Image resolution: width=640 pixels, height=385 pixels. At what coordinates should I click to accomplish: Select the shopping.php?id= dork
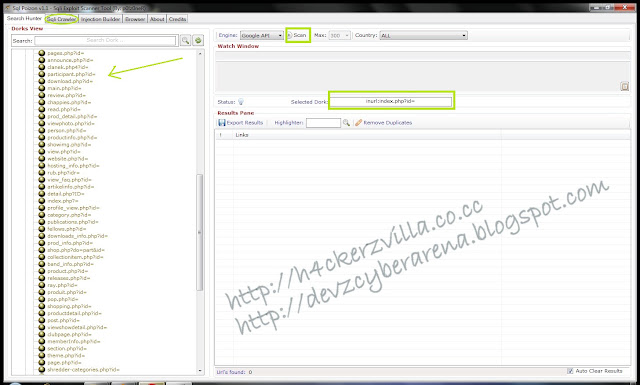pos(69,306)
